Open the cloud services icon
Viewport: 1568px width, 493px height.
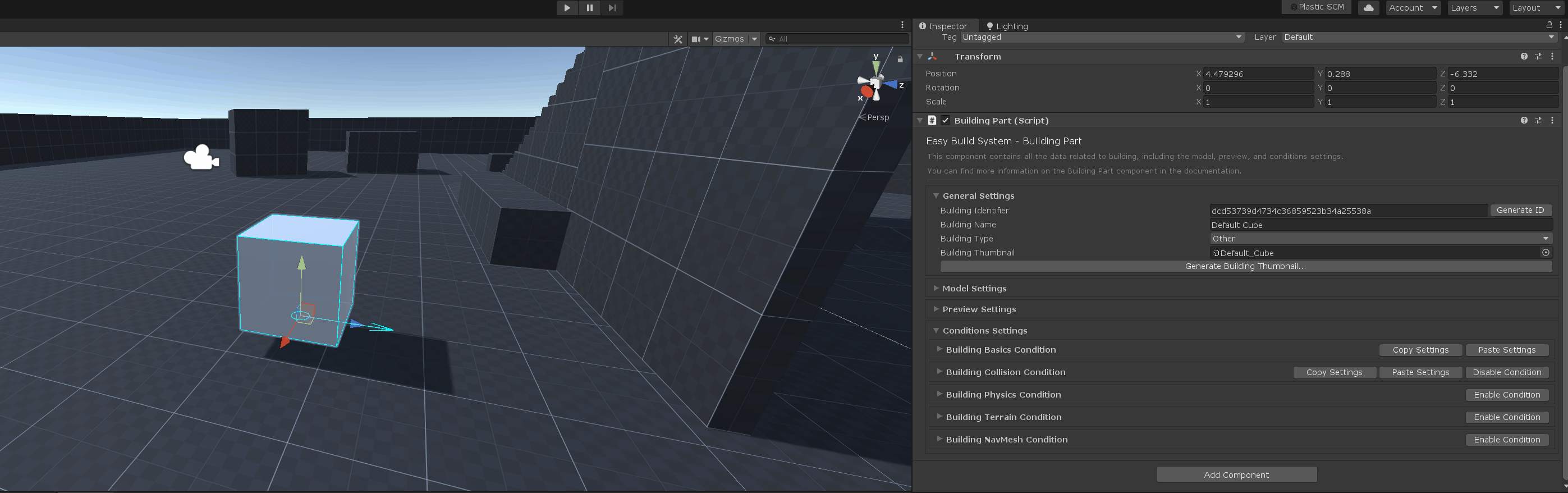[1368, 8]
